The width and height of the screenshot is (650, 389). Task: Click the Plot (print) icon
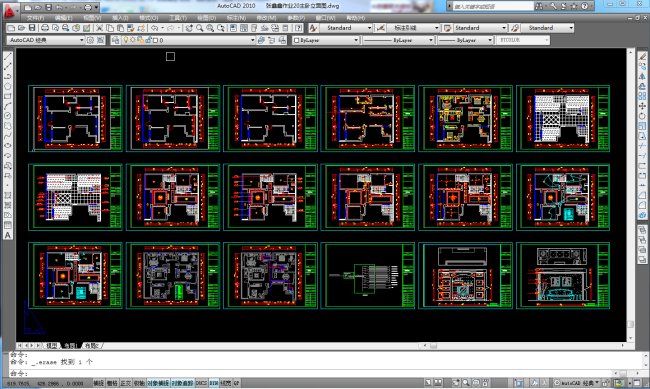click(x=45, y=28)
